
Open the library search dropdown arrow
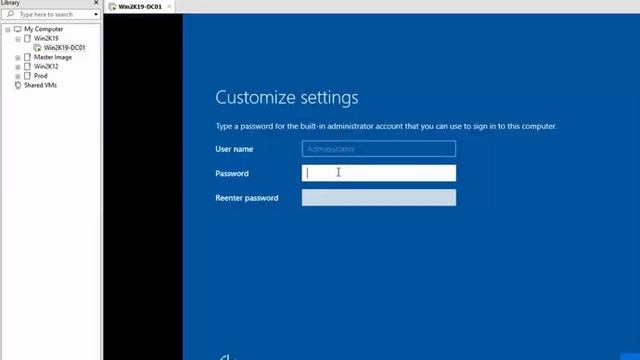(96, 15)
